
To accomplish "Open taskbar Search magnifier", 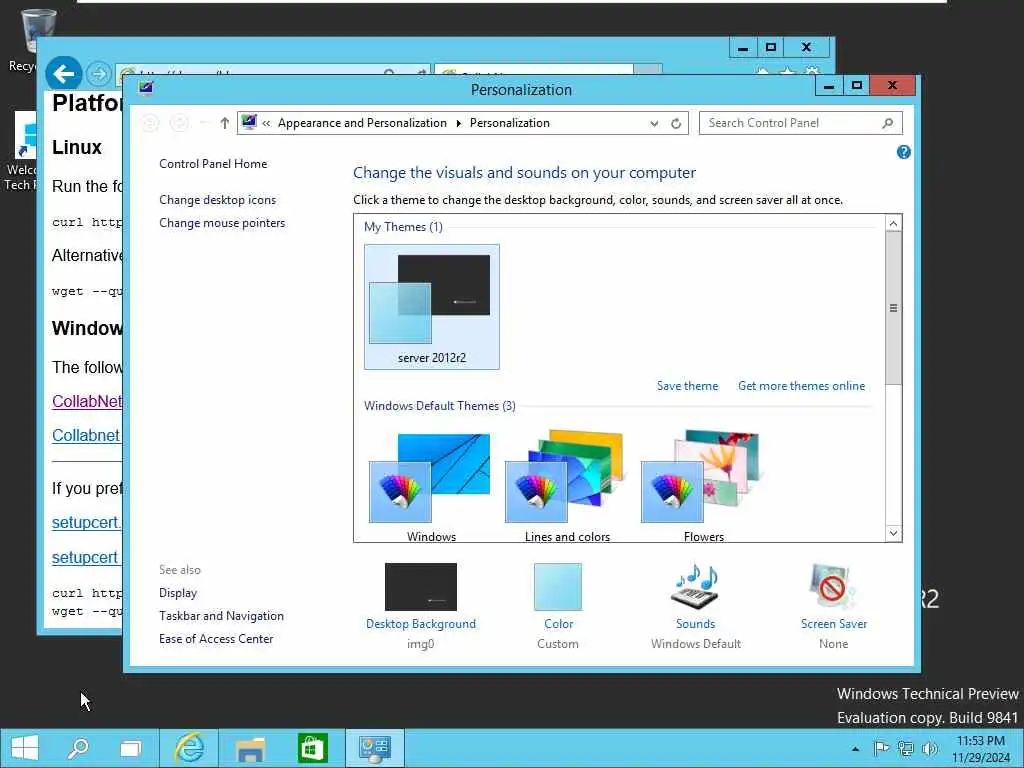I will point(78,748).
